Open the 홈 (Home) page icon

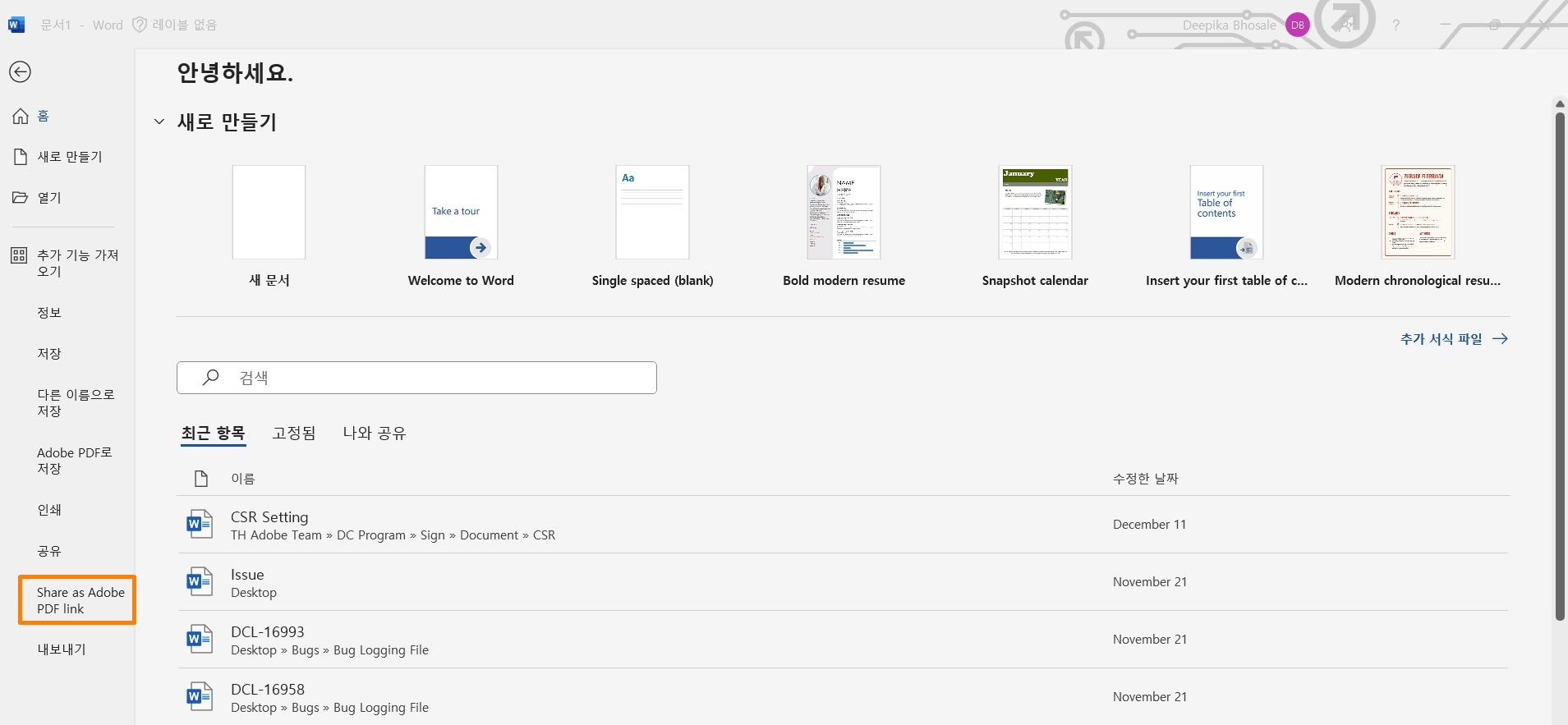[21, 116]
